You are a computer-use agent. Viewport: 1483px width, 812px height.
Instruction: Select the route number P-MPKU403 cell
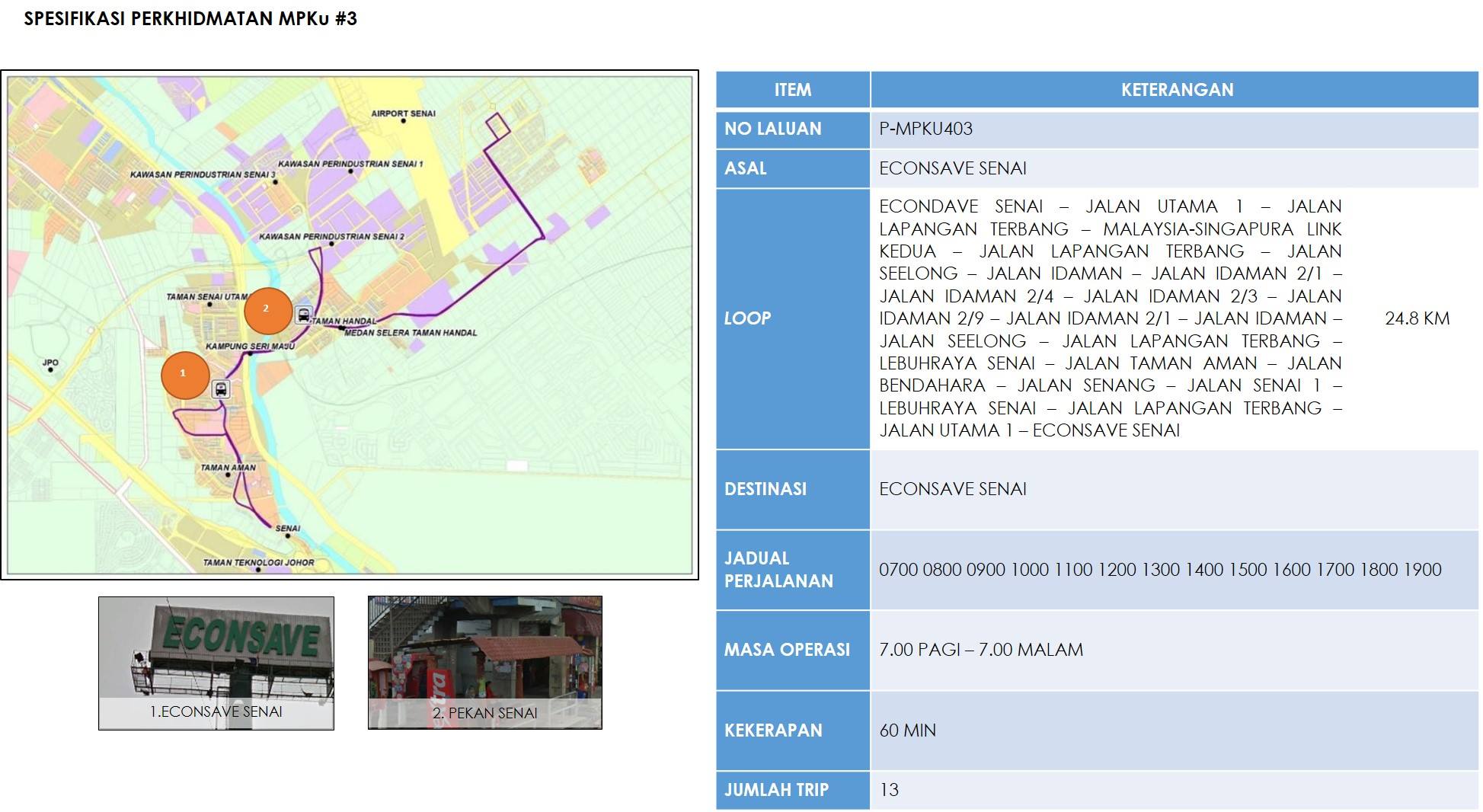point(925,129)
